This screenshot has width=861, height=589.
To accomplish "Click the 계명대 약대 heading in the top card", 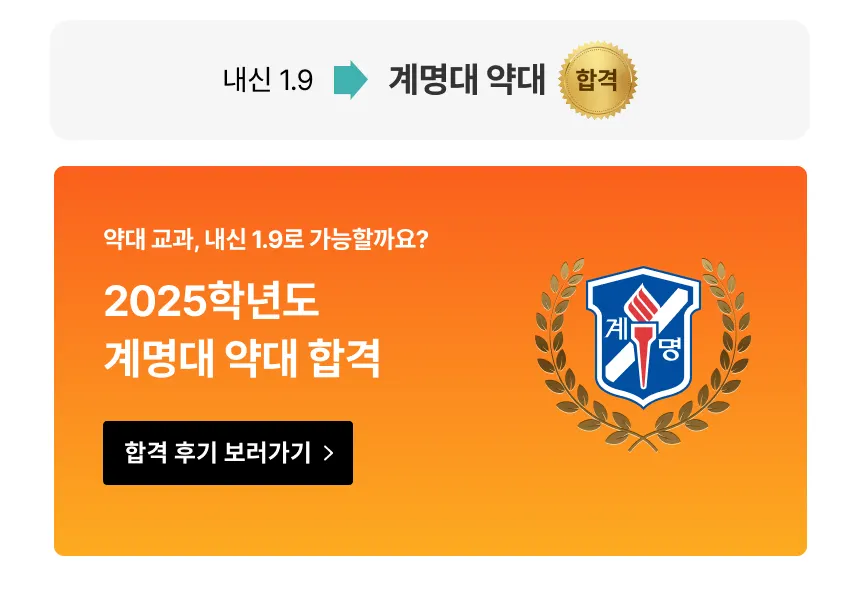I will pyautogui.click(x=467, y=80).
